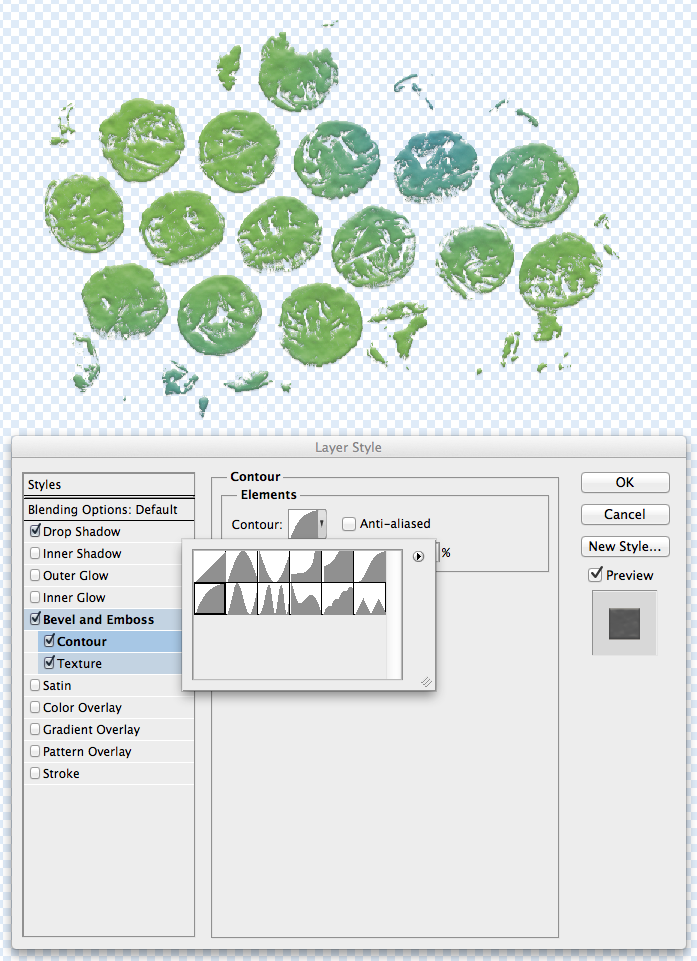This screenshot has height=961, width=697.
Task: Open the Gradient Overlay settings row
Action: (109, 729)
